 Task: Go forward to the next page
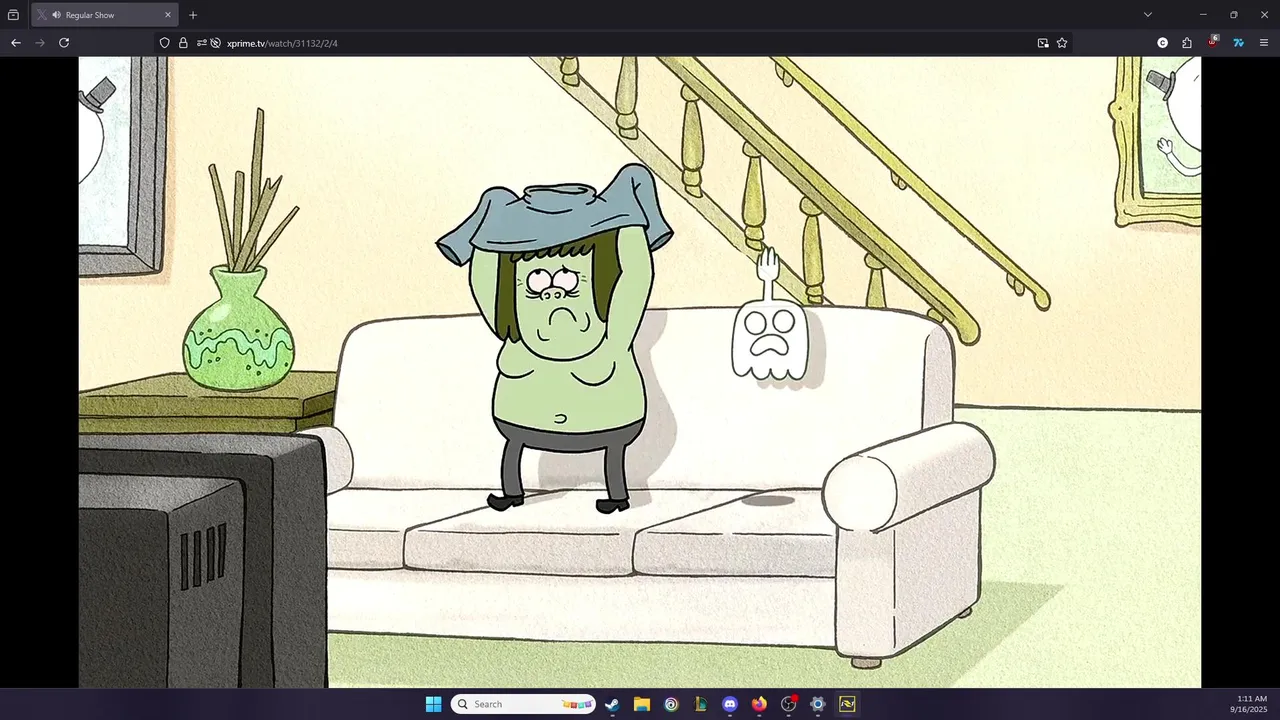[x=40, y=43]
